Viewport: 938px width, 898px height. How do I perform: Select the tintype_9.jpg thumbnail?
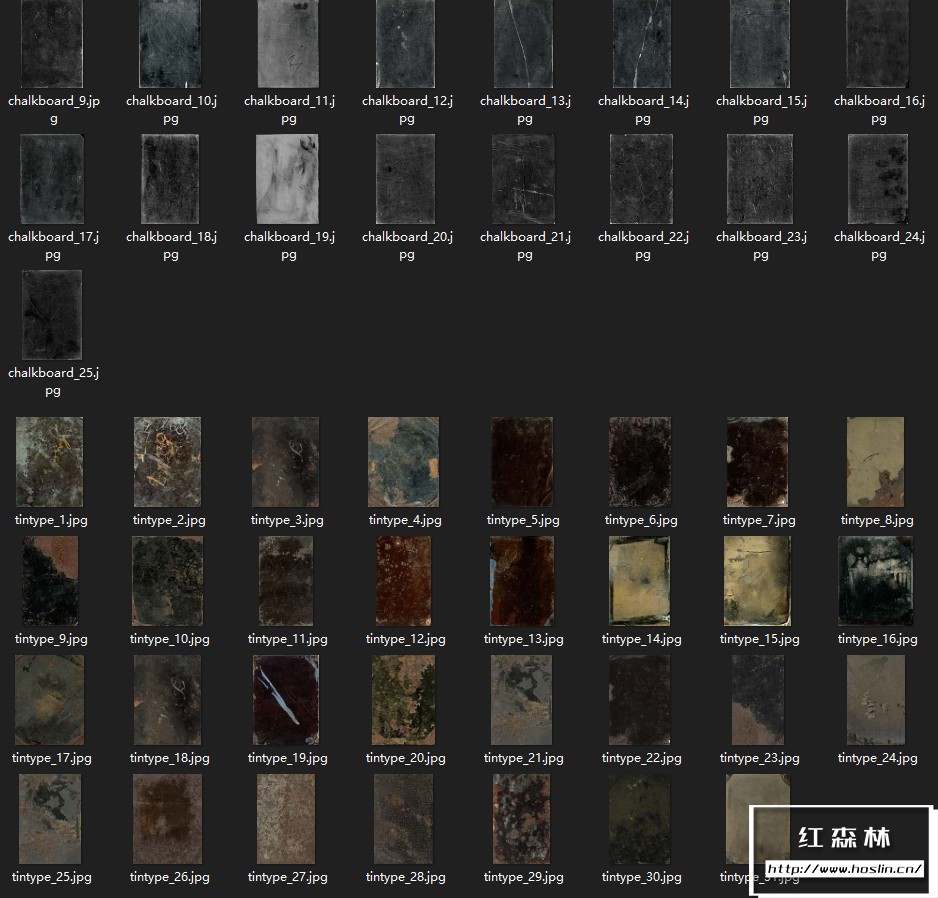click(50, 581)
